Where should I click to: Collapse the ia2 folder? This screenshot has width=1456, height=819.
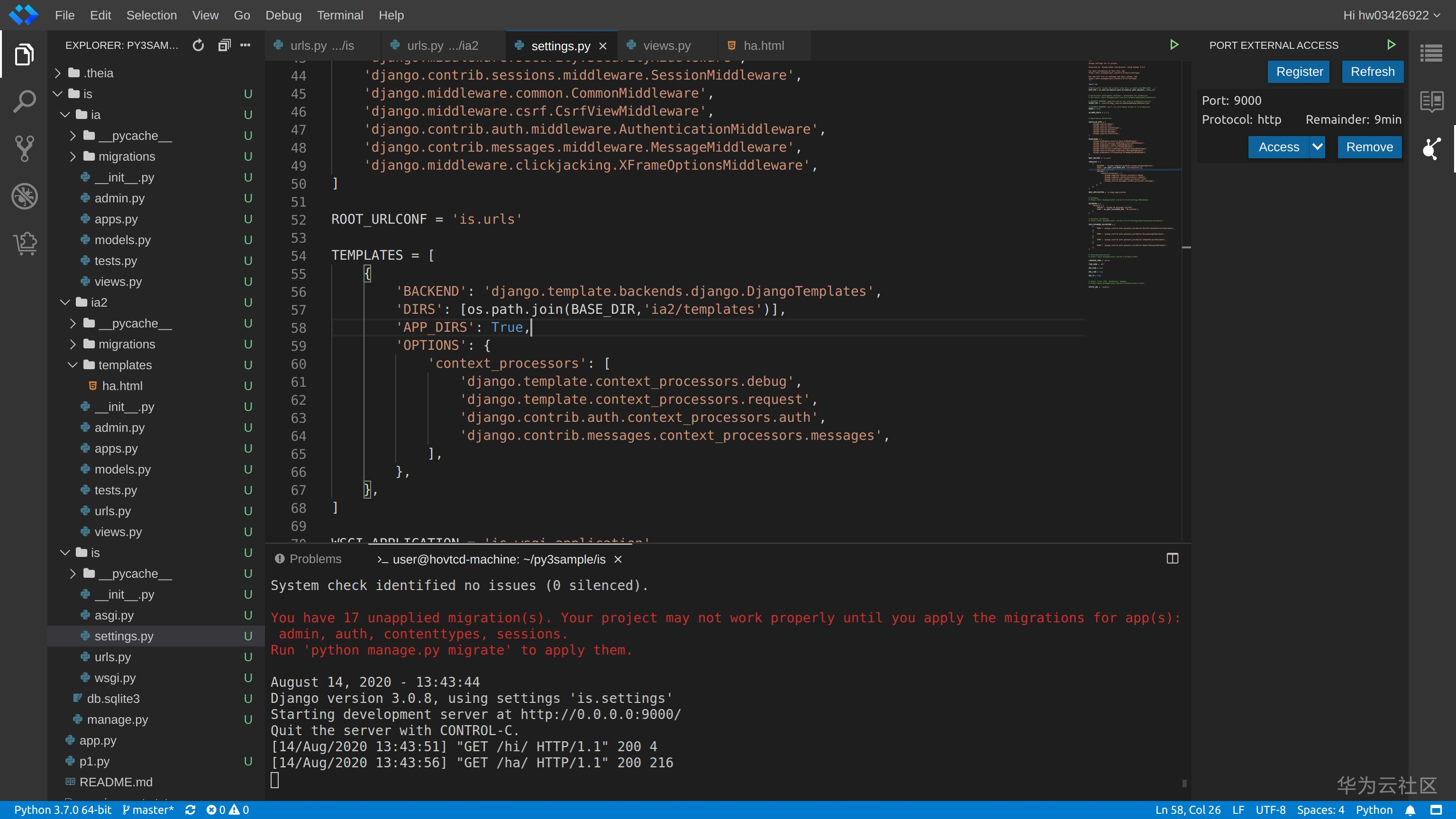pyautogui.click(x=65, y=302)
